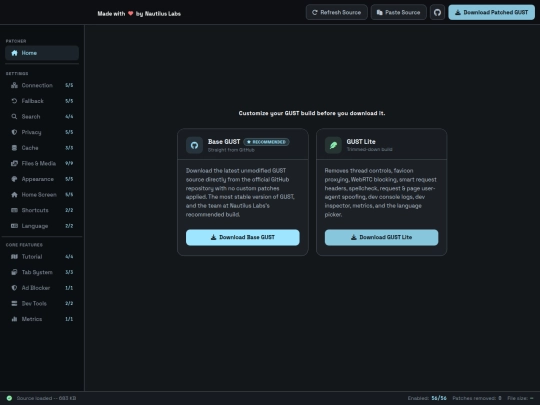Viewport: 540px width, 405px height.
Task: Click the Metrics chart icon
Action: pyautogui.click(x=14, y=319)
